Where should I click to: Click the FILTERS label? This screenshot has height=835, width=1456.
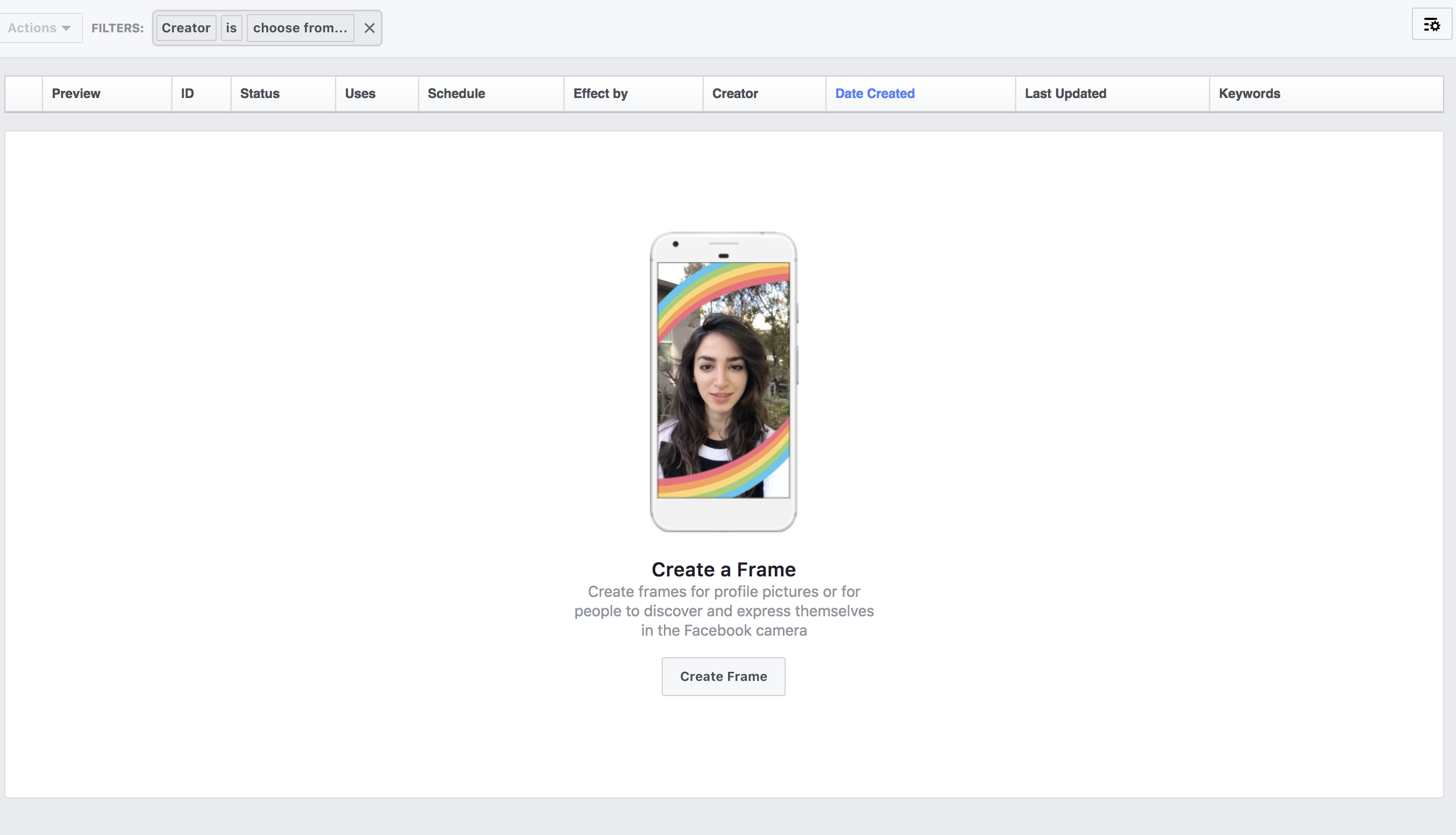(117, 27)
